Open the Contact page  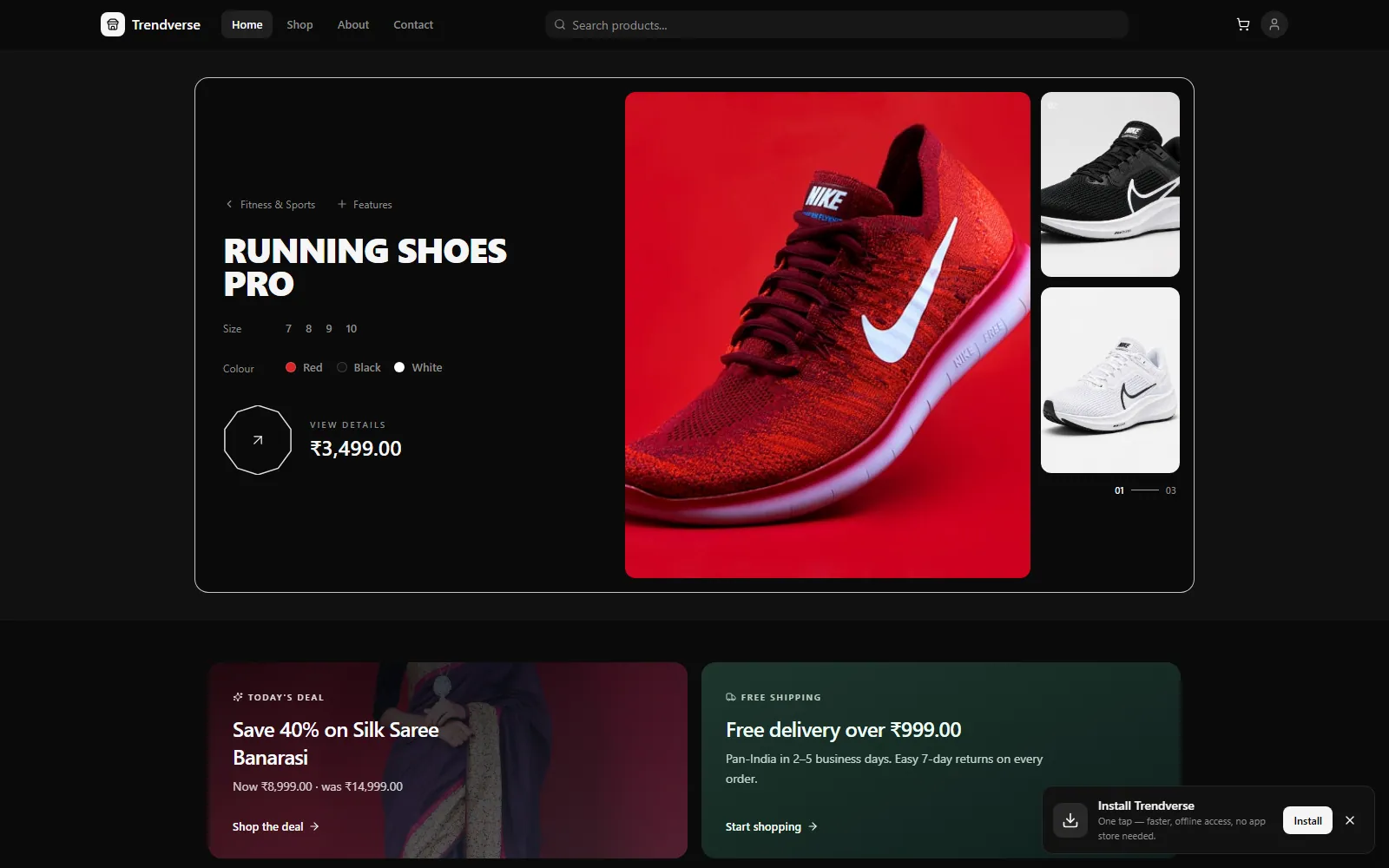(413, 24)
